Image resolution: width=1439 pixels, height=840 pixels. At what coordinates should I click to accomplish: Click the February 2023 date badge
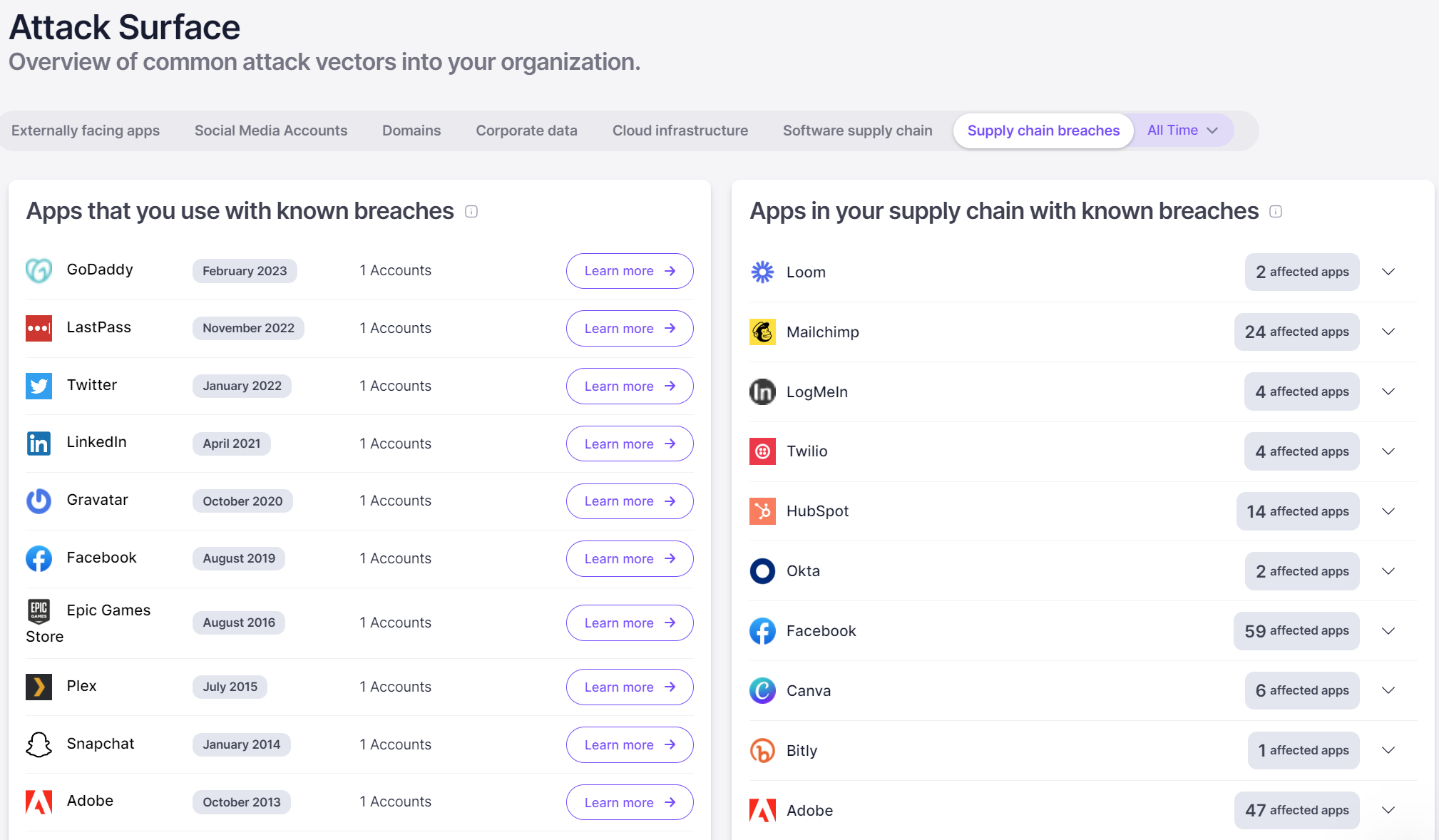click(245, 271)
